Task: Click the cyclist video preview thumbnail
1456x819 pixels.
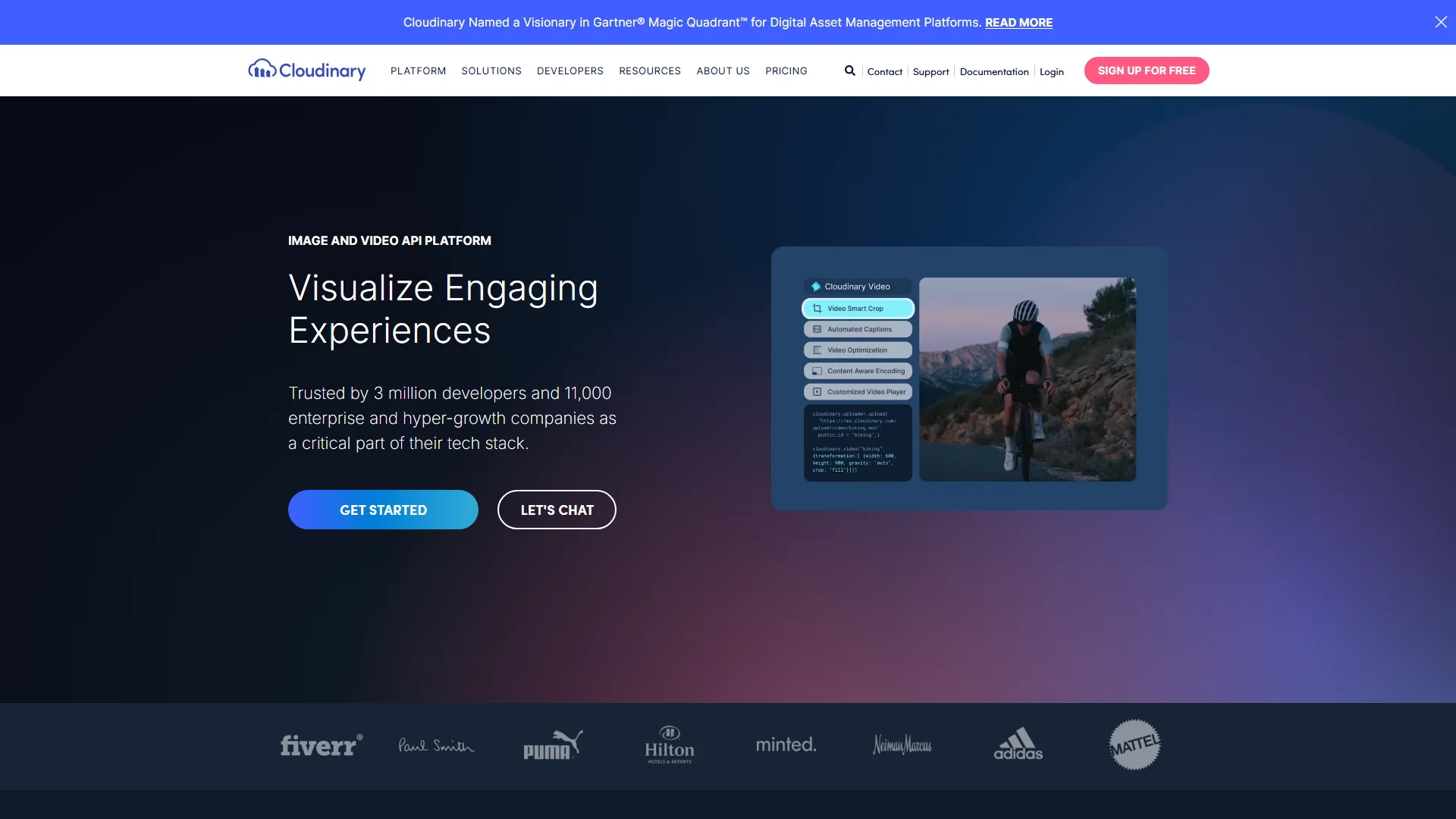Action: (1027, 380)
